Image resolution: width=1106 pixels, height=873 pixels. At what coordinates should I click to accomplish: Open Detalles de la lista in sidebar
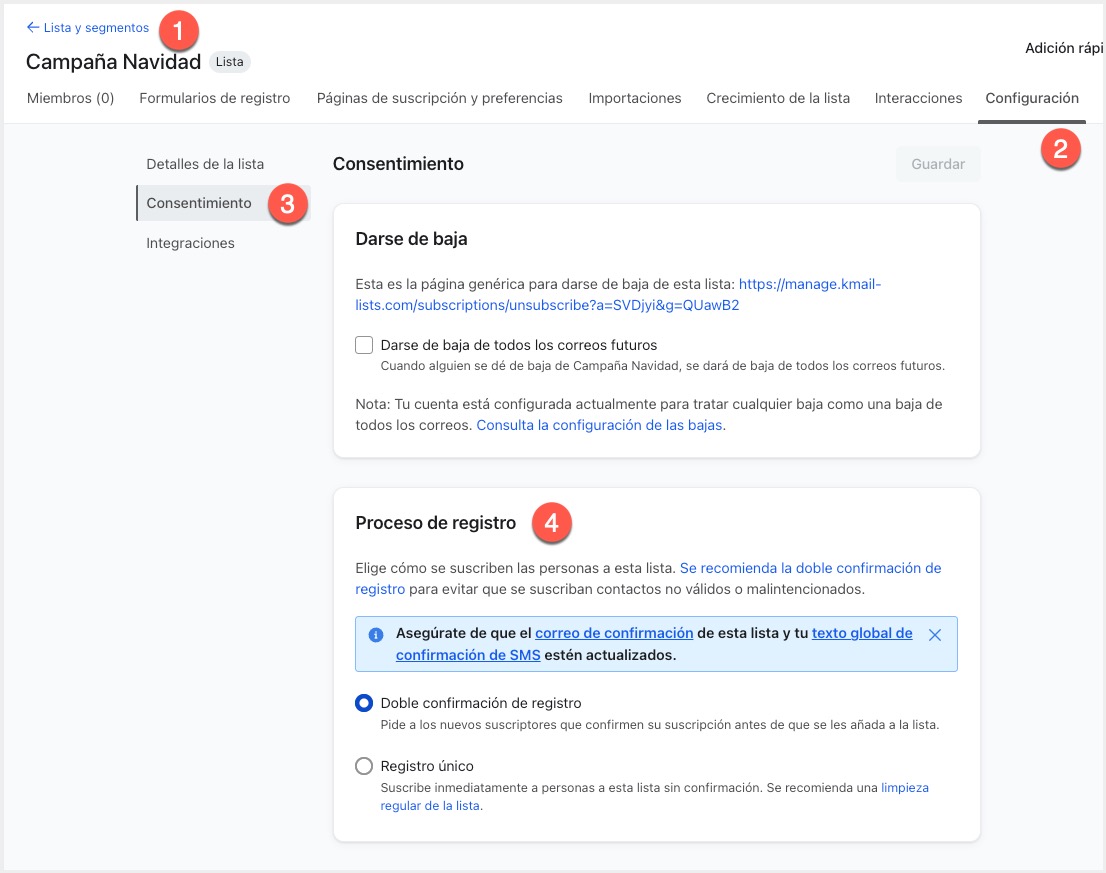pos(205,163)
